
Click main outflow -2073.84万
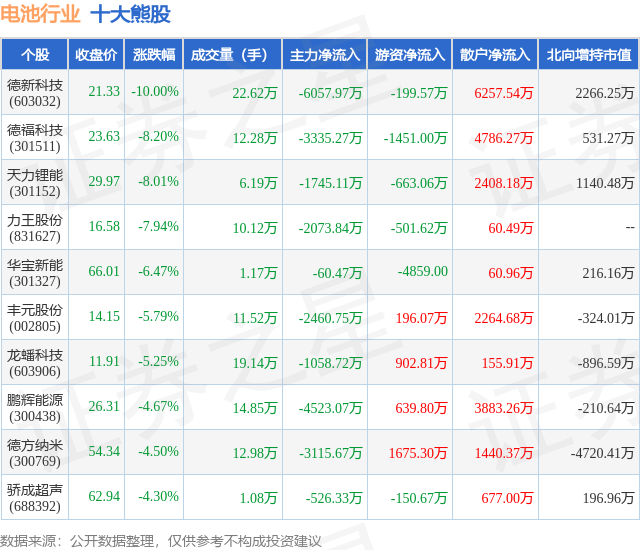coord(330,228)
